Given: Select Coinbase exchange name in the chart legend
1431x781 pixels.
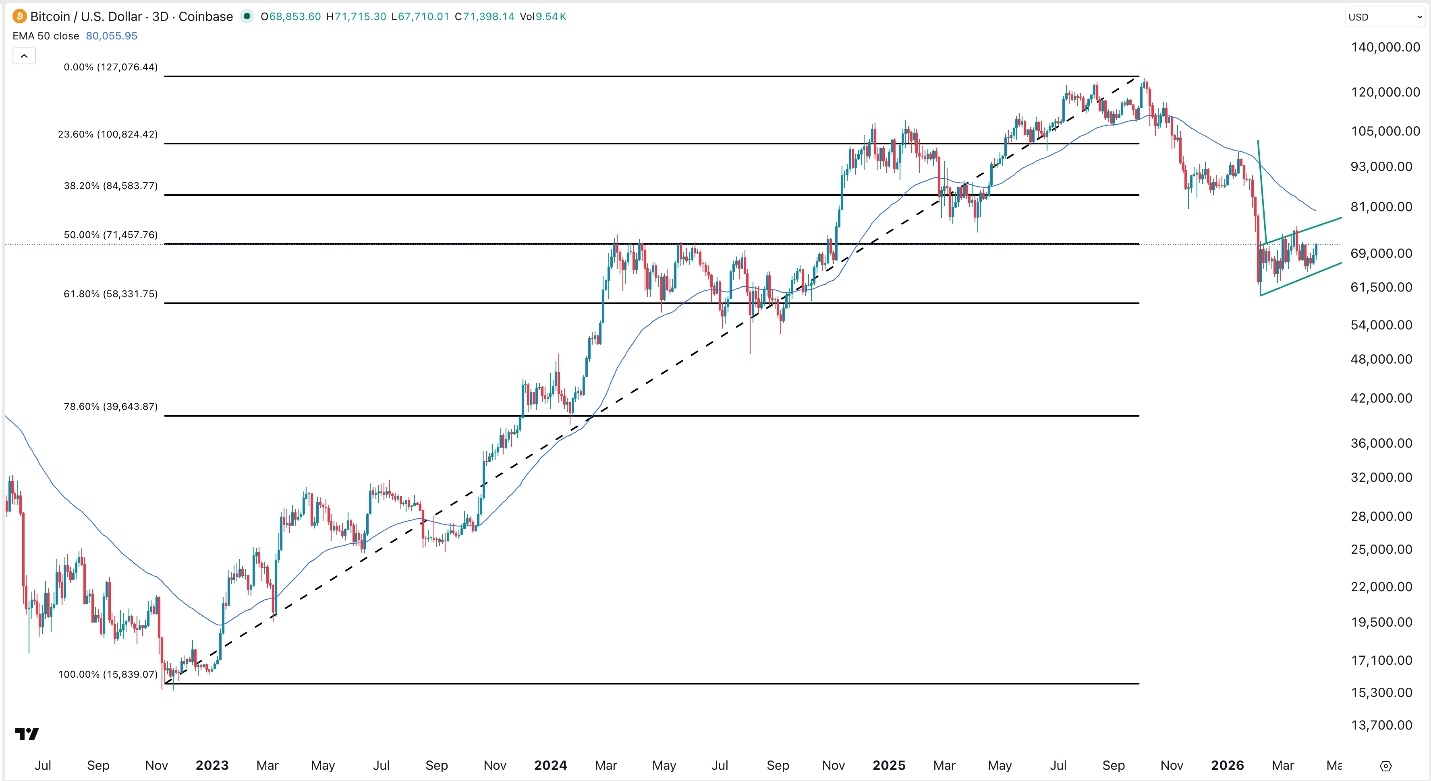Looking at the screenshot, I should pyautogui.click(x=205, y=16).
